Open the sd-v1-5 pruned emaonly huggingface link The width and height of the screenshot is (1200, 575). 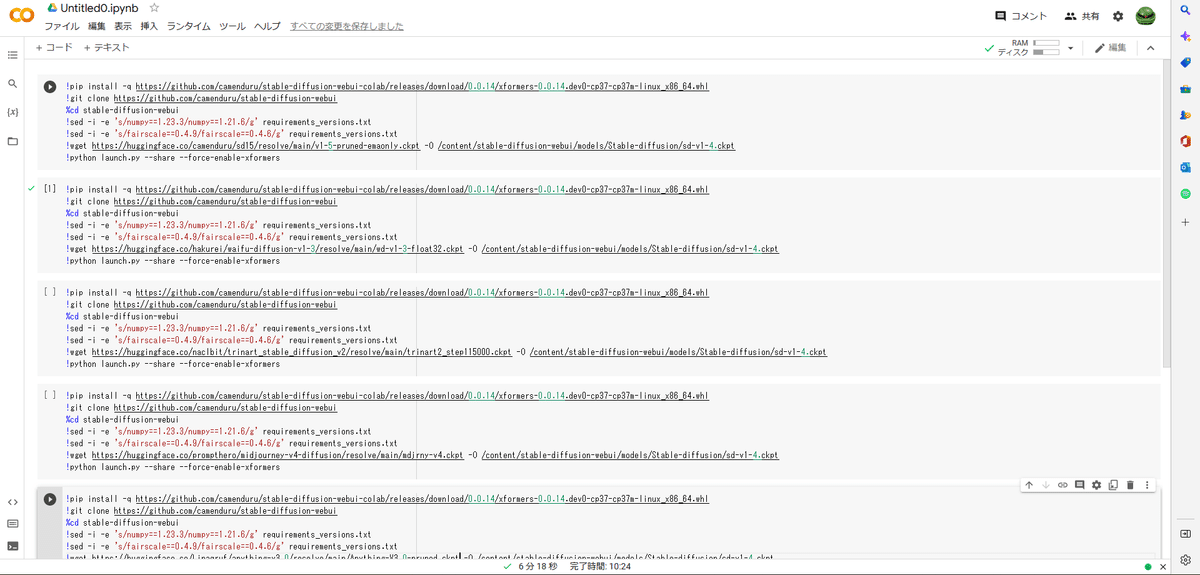(256, 145)
